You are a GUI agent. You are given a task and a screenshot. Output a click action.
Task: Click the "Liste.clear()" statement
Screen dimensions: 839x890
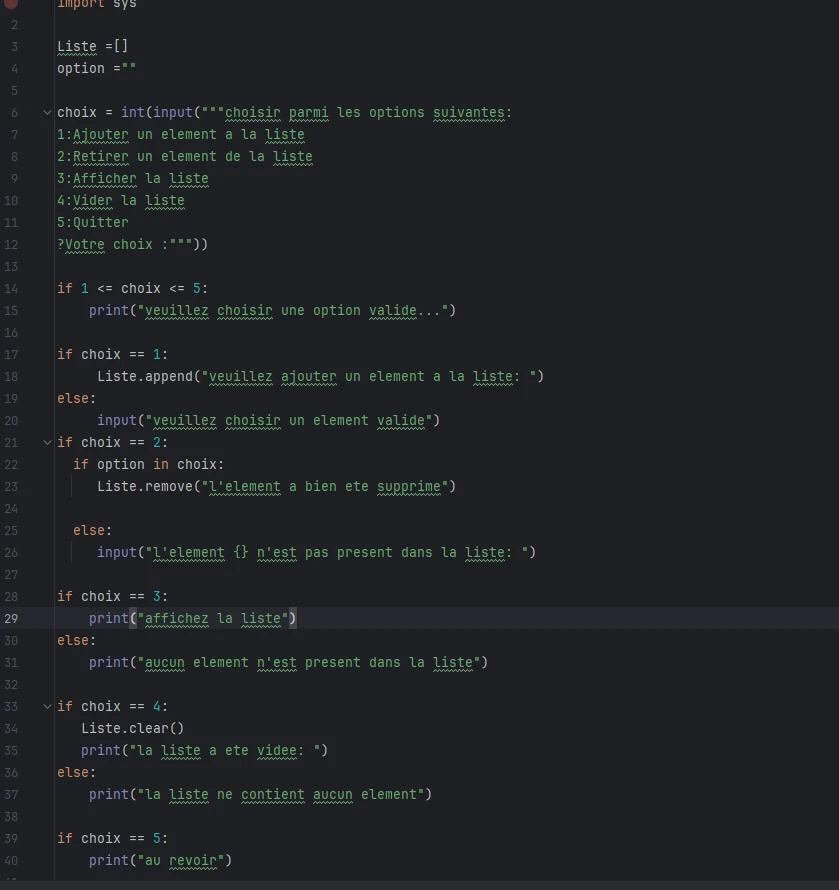(132, 728)
